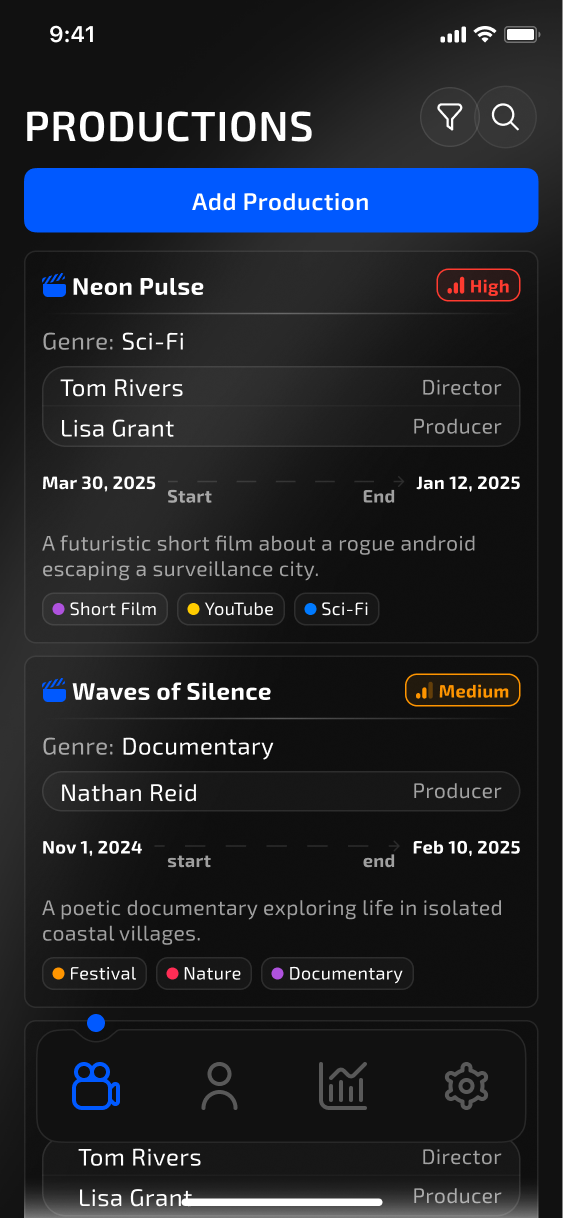Open the person profile tab
Image resolution: width=563 pixels, height=1218 pixels.
coord(219,1086)
